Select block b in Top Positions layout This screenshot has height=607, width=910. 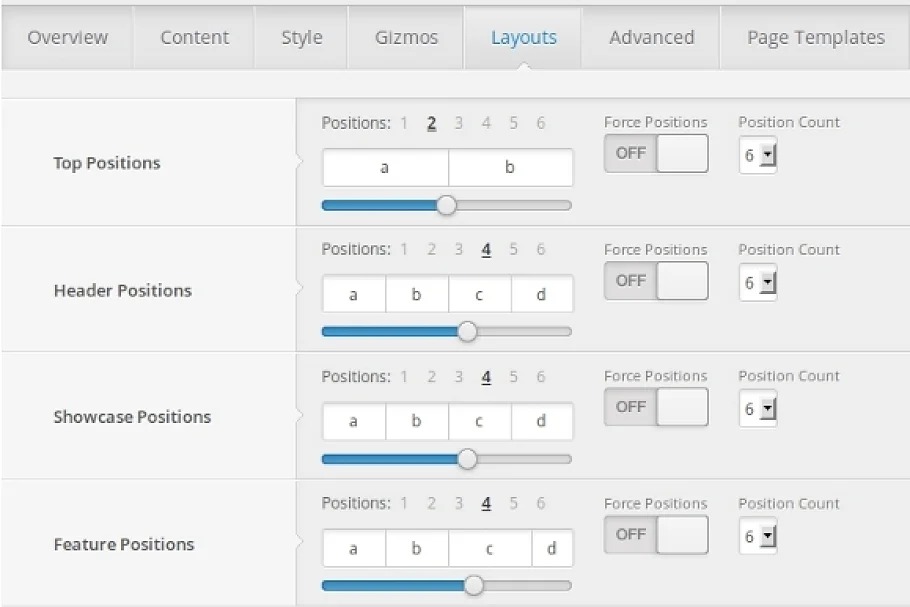tap(510, 168)
